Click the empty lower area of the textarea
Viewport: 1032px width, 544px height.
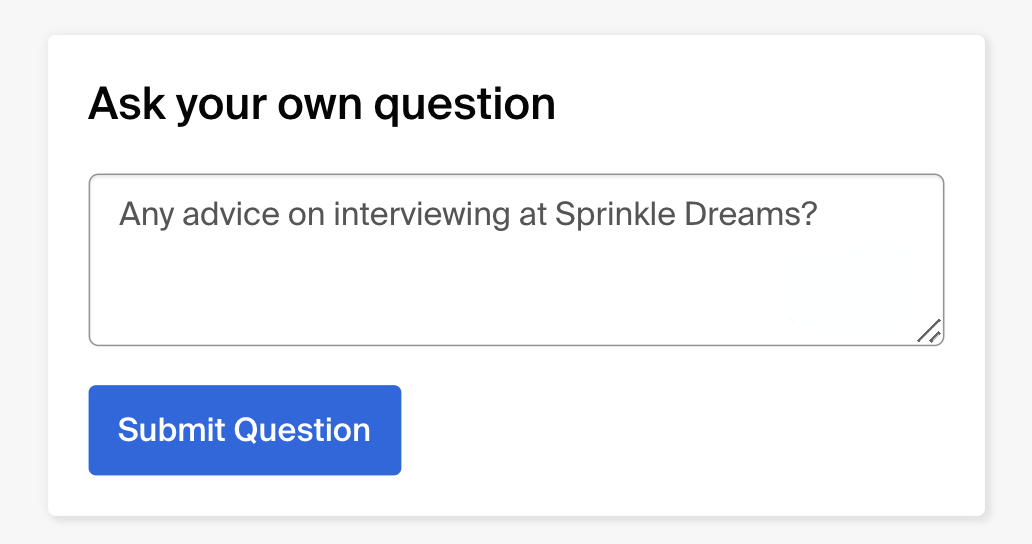[x=500, y=300]
